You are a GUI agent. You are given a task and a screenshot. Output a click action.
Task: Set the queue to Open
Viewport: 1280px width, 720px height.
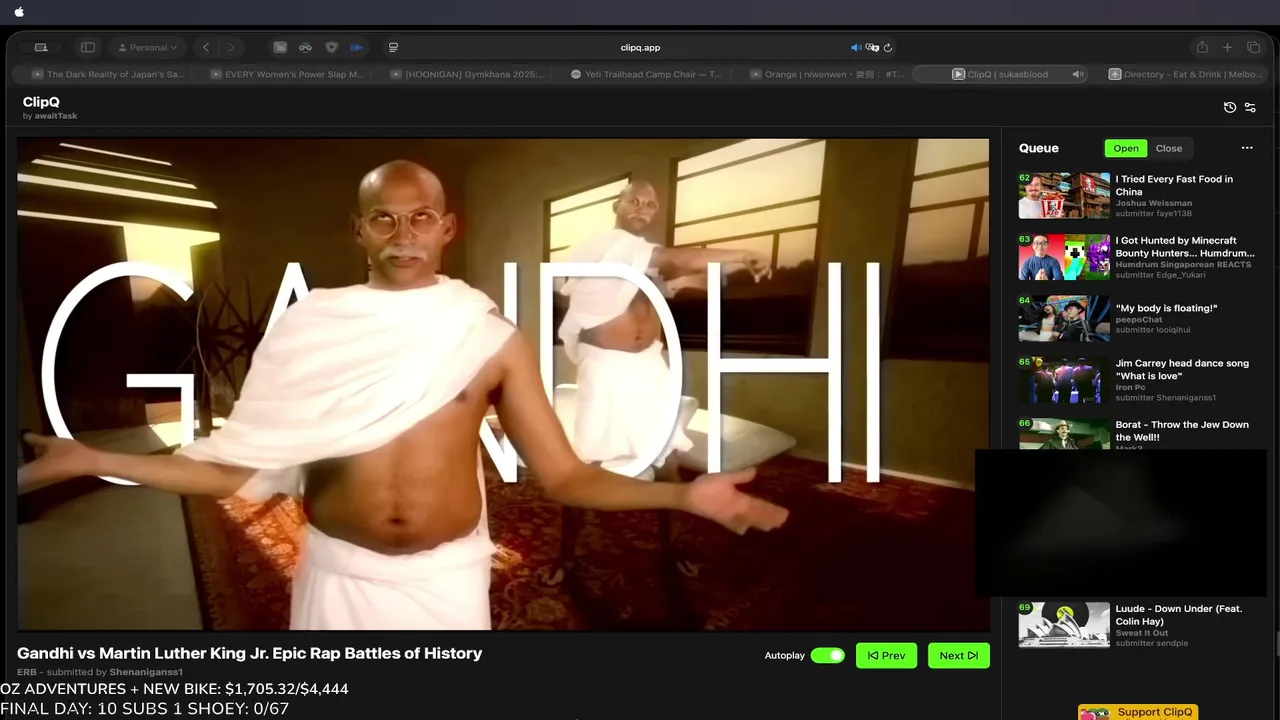point(1126,148)
